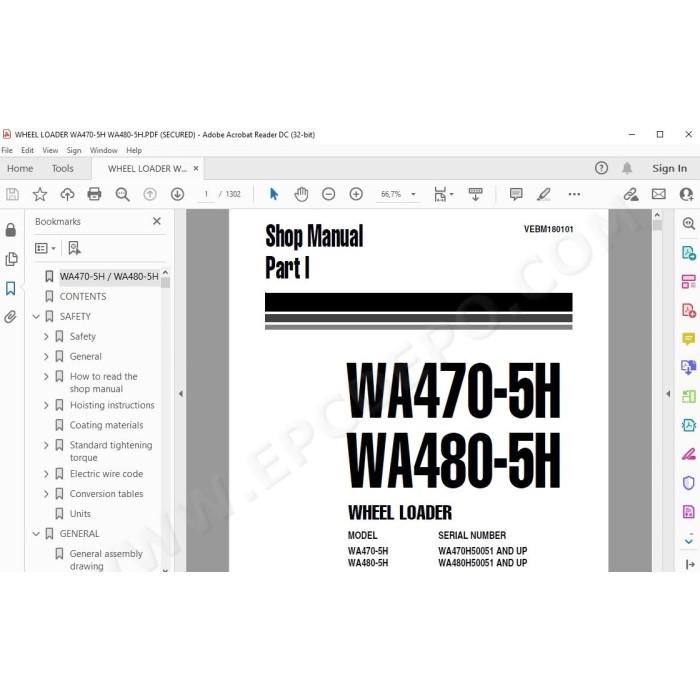The height and width of the screenshot is (700, 700).
Task: Go to previous page arrow button
Action: point(150,194)
